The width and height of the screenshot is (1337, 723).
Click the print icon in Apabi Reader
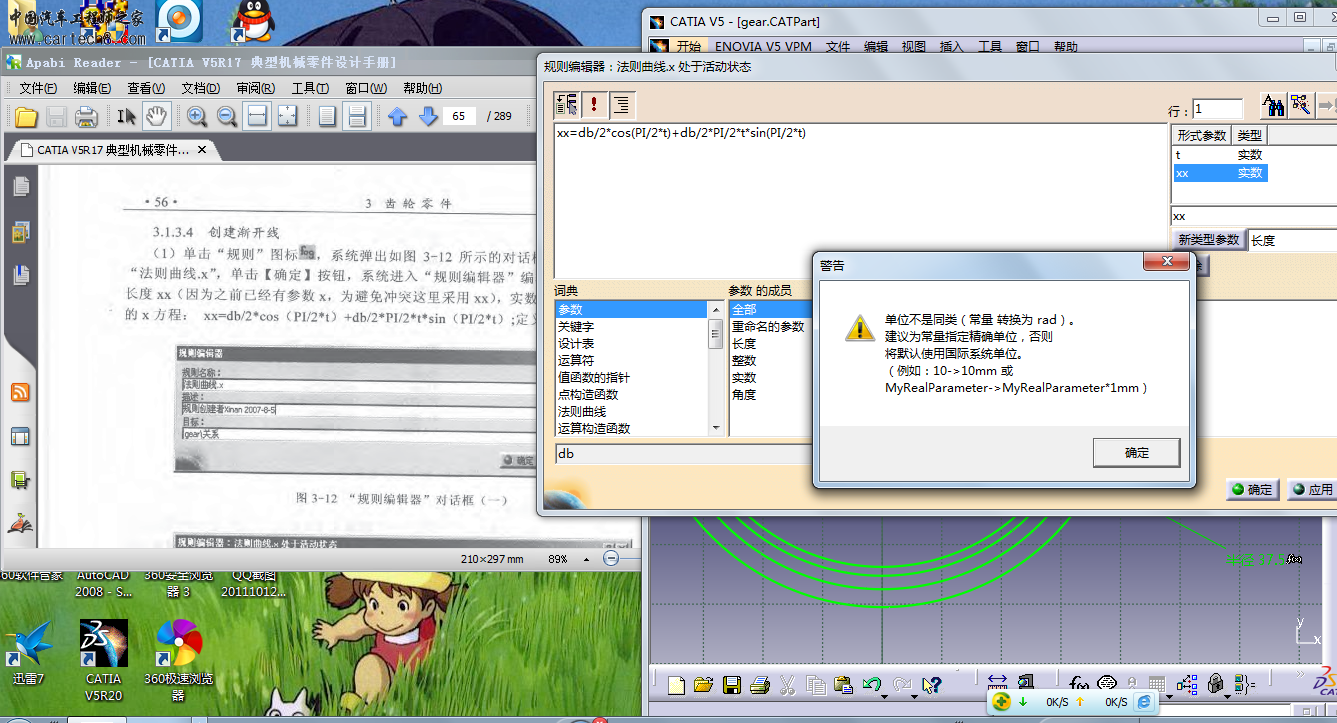(86, 116)
